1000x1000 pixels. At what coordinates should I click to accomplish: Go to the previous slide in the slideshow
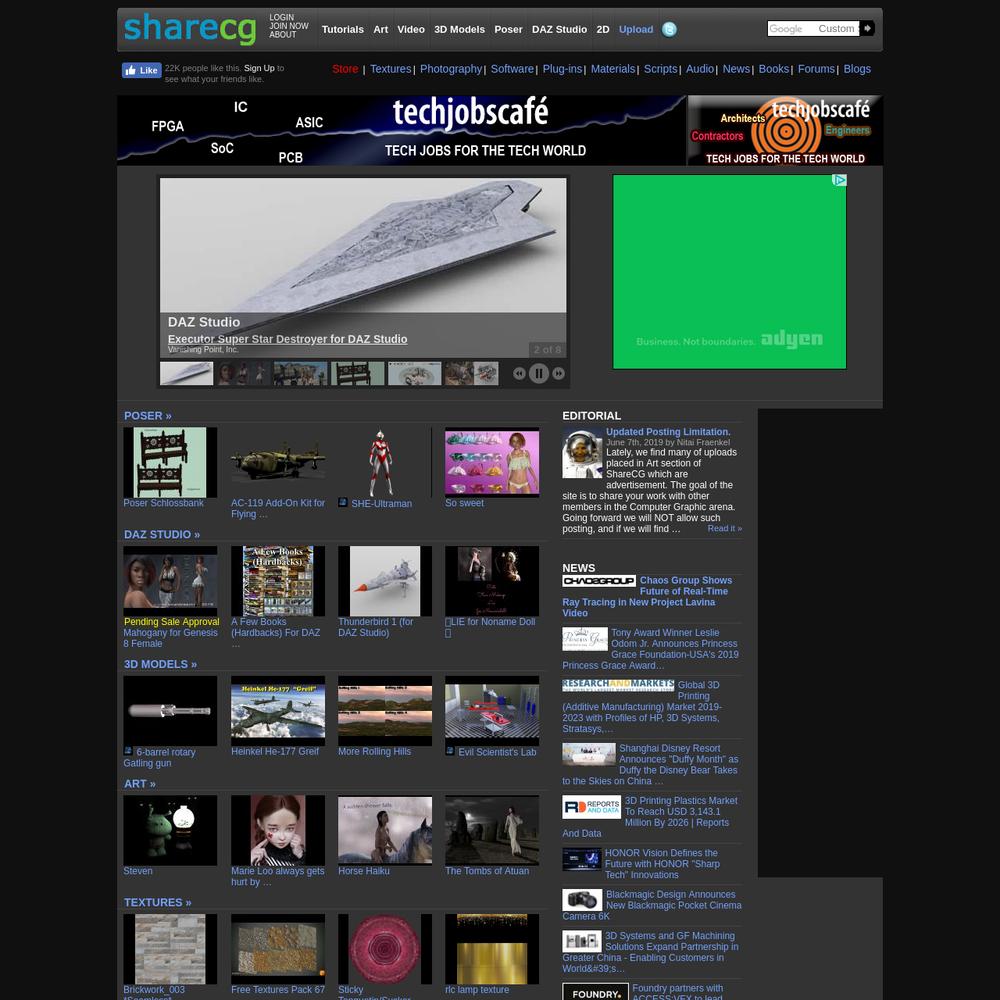tap(519, 374)
